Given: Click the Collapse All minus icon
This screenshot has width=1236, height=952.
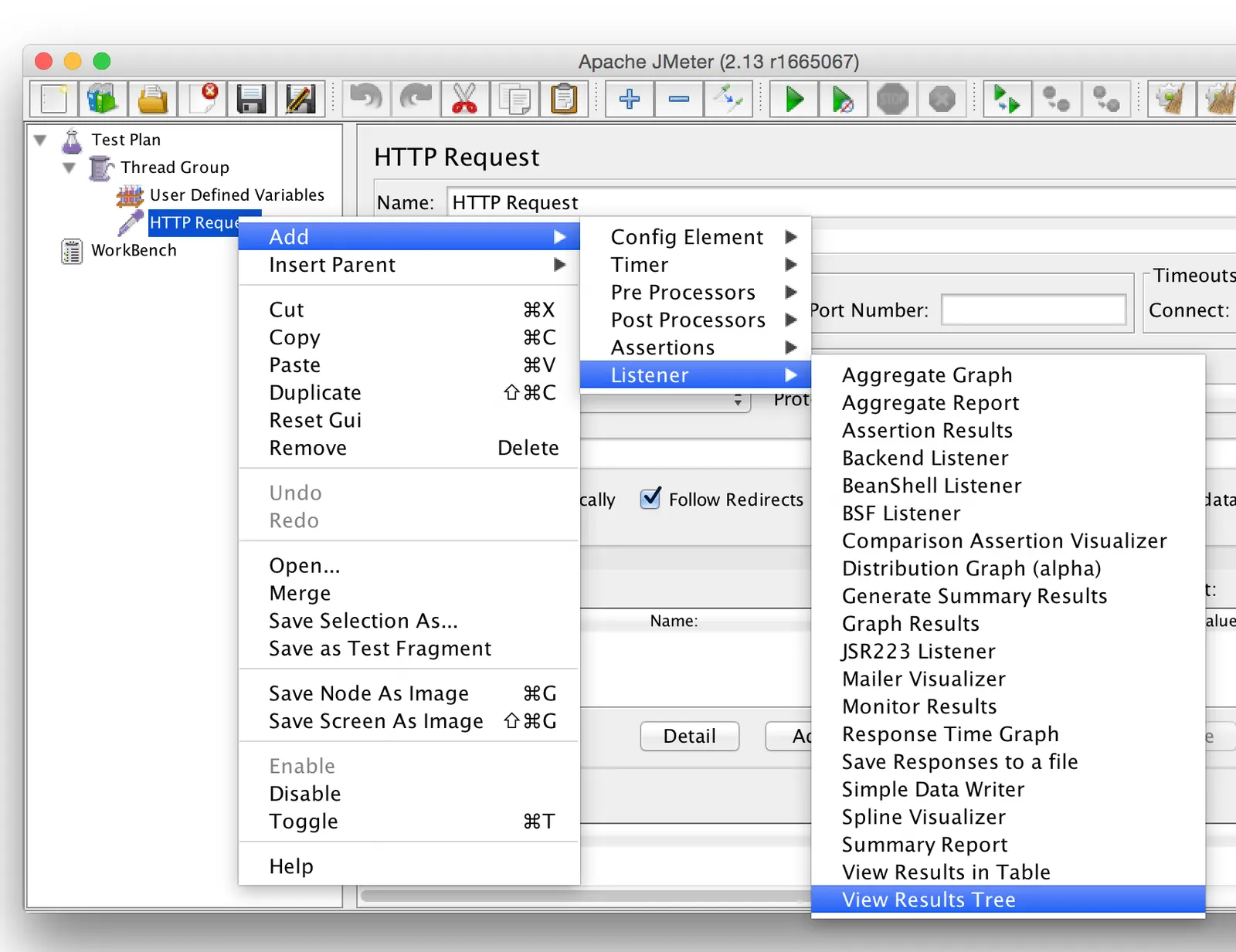Looking at the screenshot, I should point(679,99).
